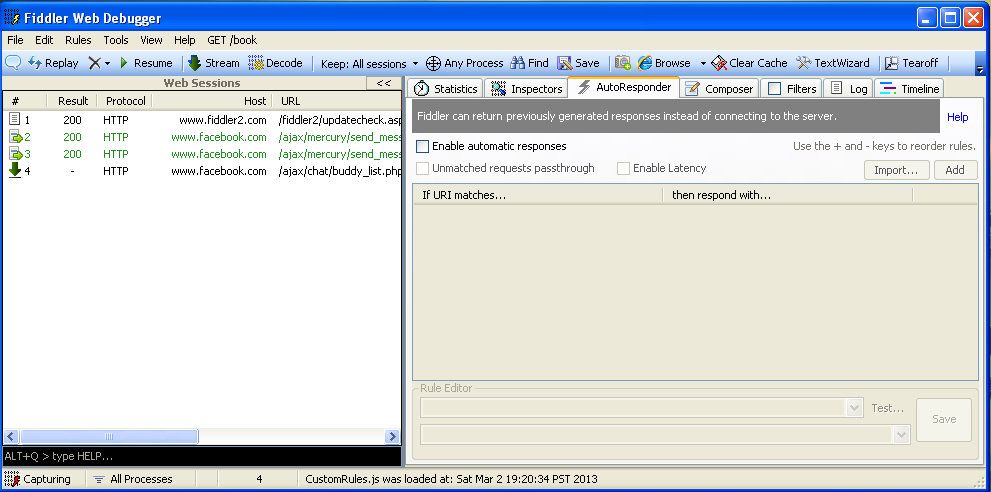Sort sessions by URL column header
The width and height of the screenshot is (991, 492).
pos(337,101)
